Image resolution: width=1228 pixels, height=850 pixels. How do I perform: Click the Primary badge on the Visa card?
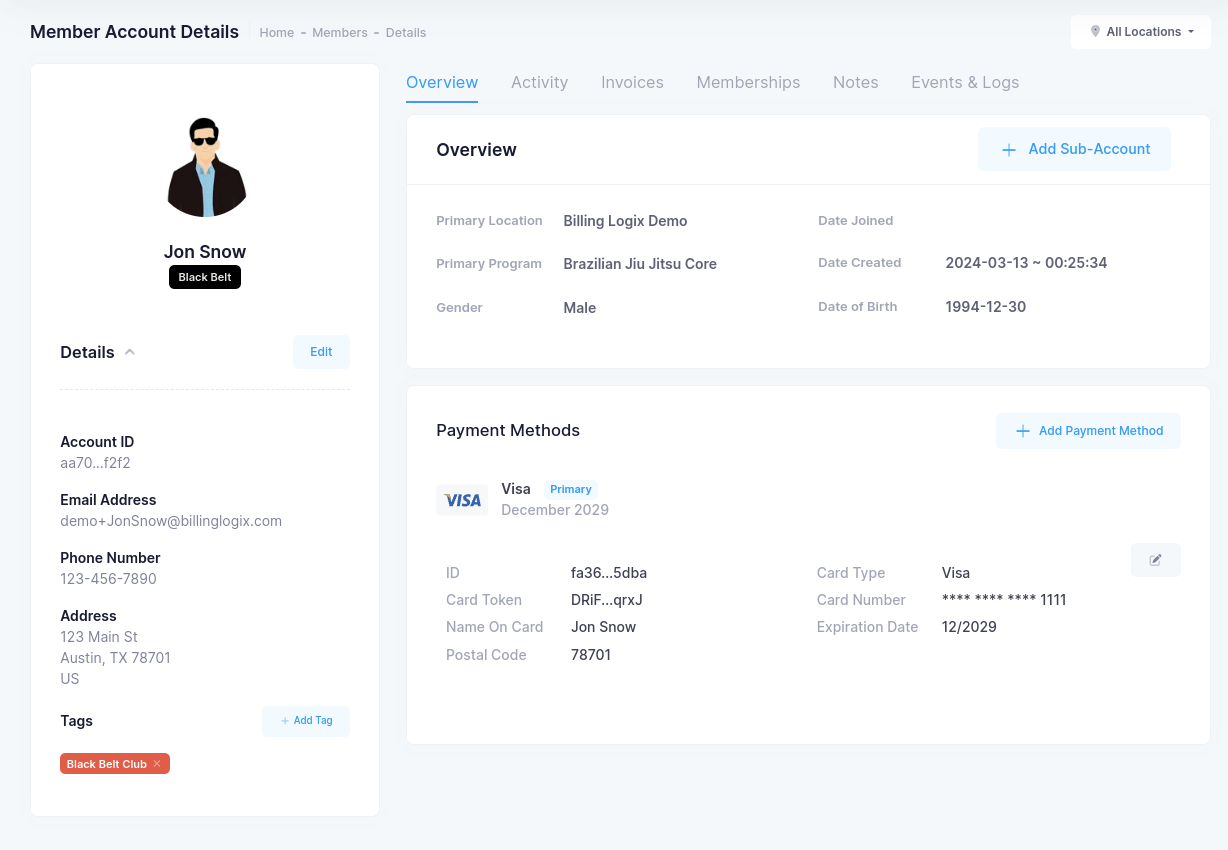pos(570,489)
